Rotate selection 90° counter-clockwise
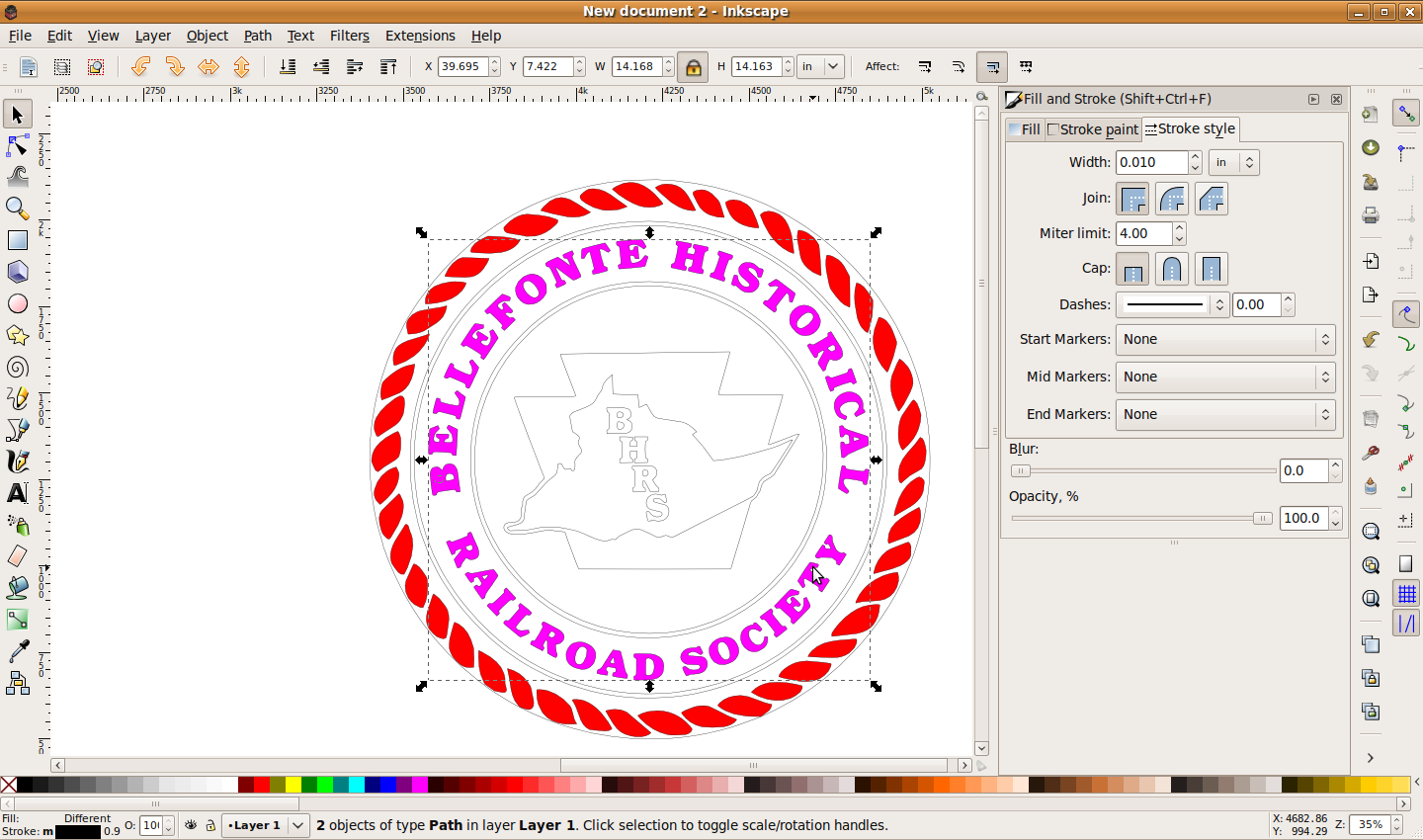This screenshot has height=840, width=1423. click(x=141, y=66)
